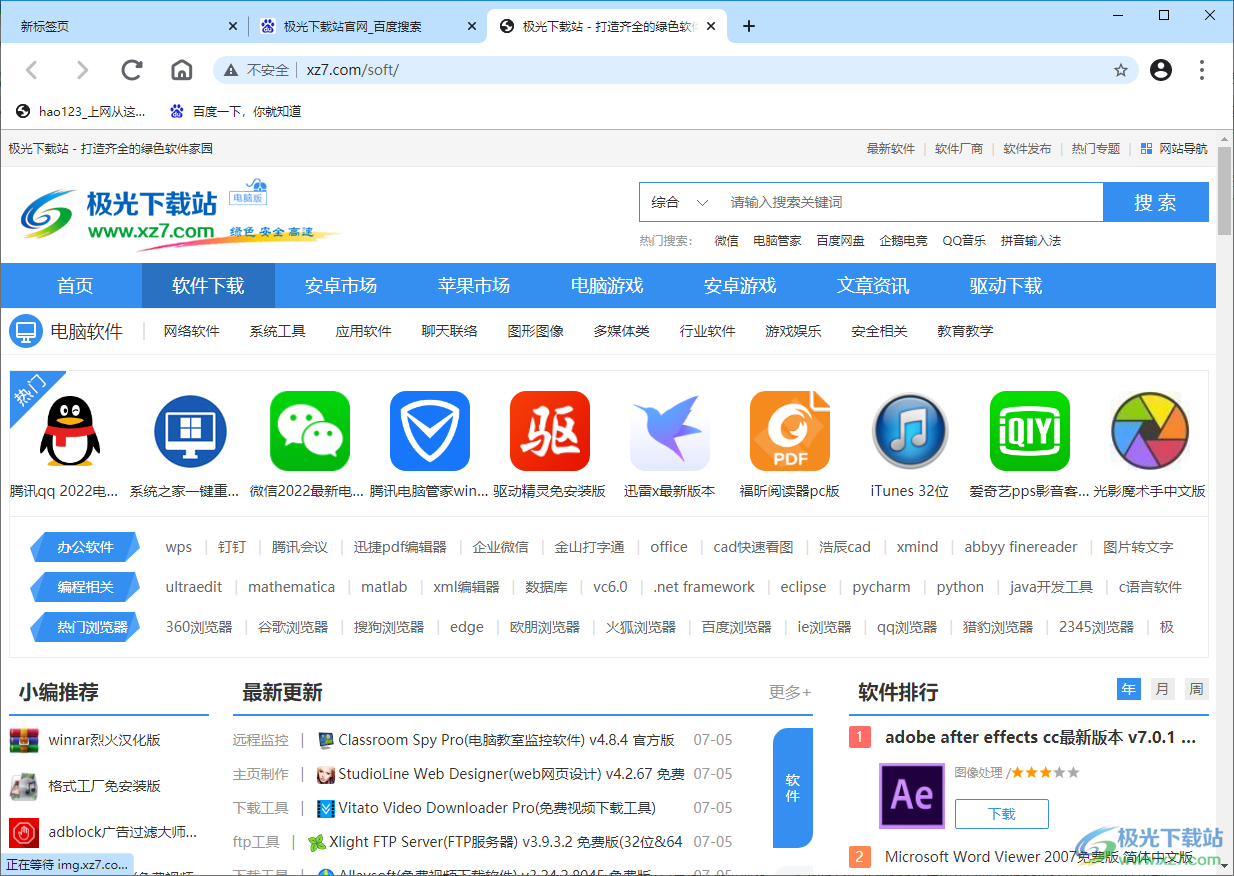Open the 极光下载站官网_百度搜索 browser tab
Image resolution: width=1234 pixels, height=876 pixels.
click(360, 26)
